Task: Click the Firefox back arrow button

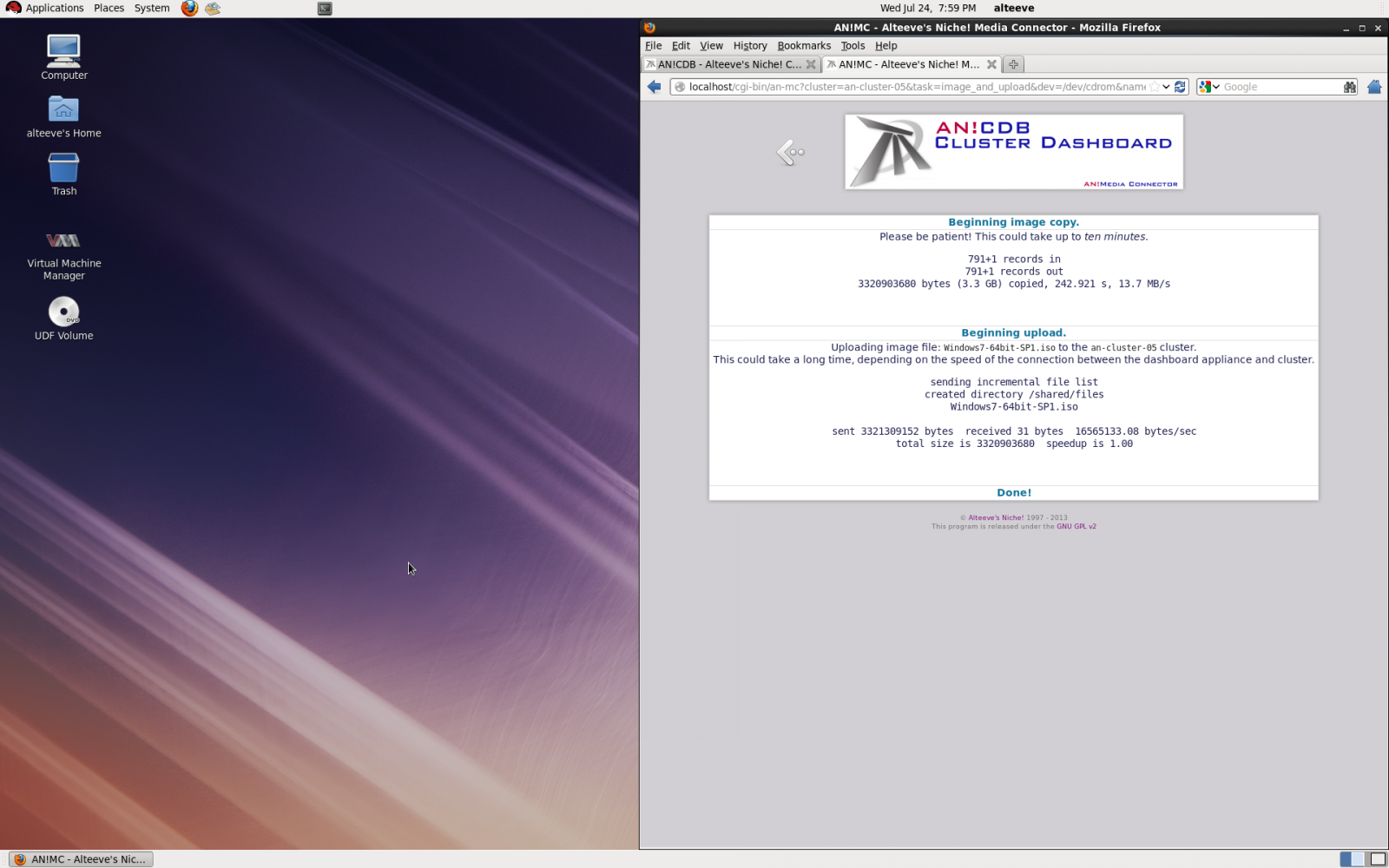Action: pyautogui.click(x=655, y=87)
